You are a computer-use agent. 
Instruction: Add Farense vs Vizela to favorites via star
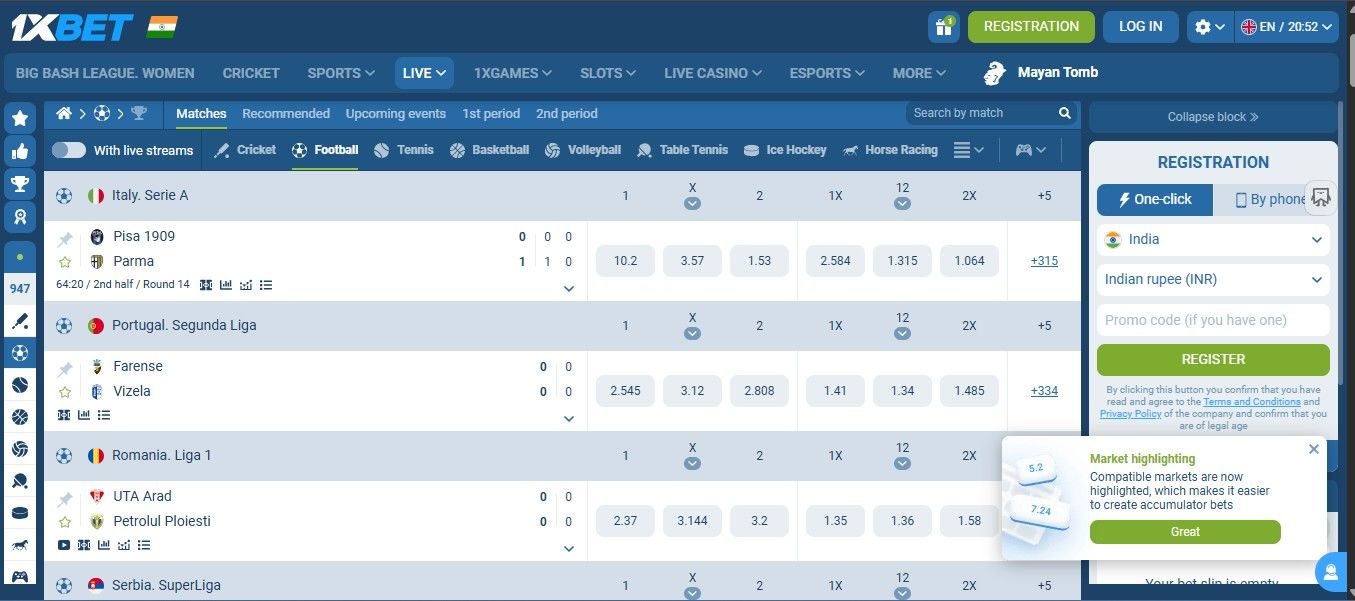tap(63, 390)
